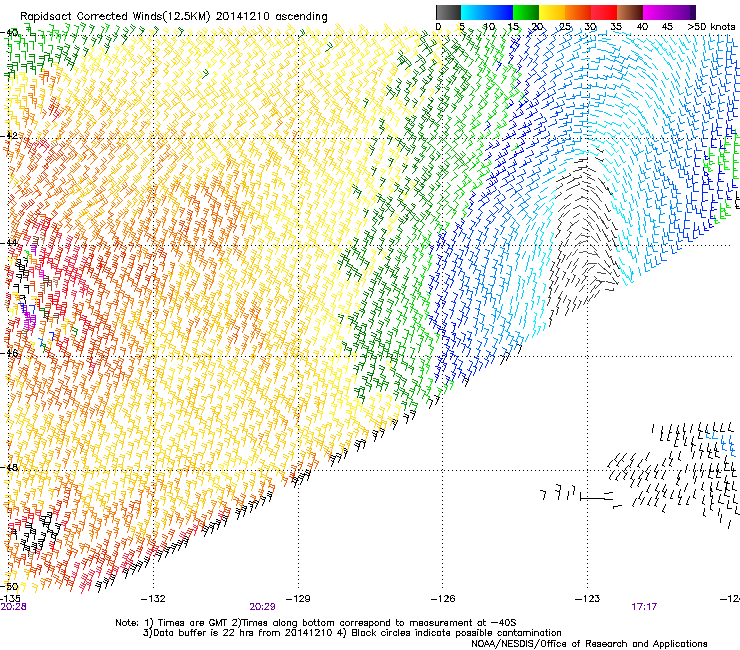Click the -46 latitude axis label
Screen dimensions: 740x650
coord(9,353)
